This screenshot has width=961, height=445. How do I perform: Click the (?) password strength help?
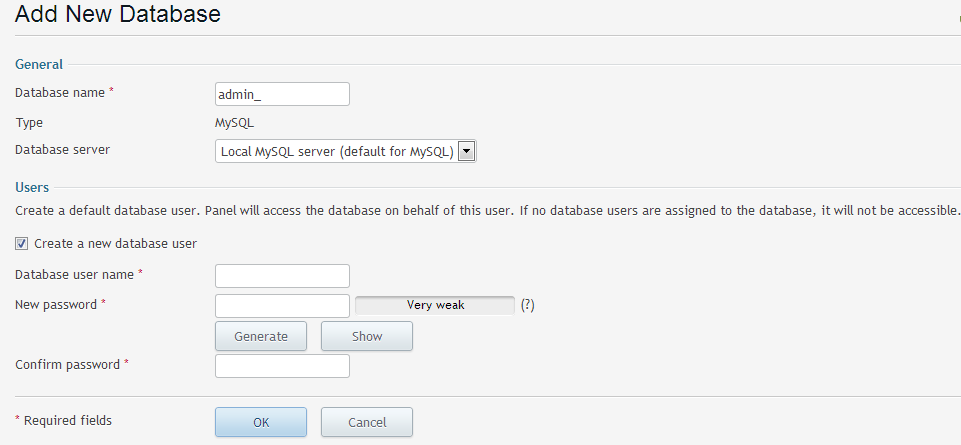[527, 305]
